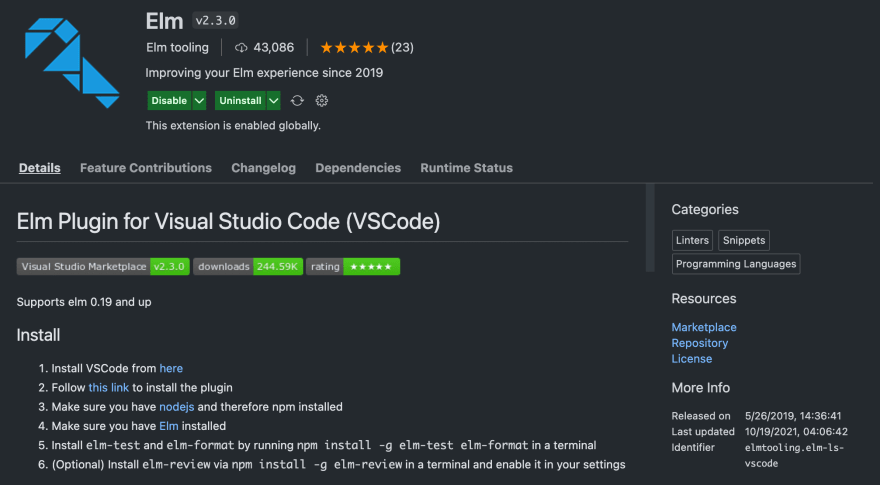The image size is (880, 485).
Task: Click the 'Improving your Elm experience since 2019' description
Action: coord(264,72)
